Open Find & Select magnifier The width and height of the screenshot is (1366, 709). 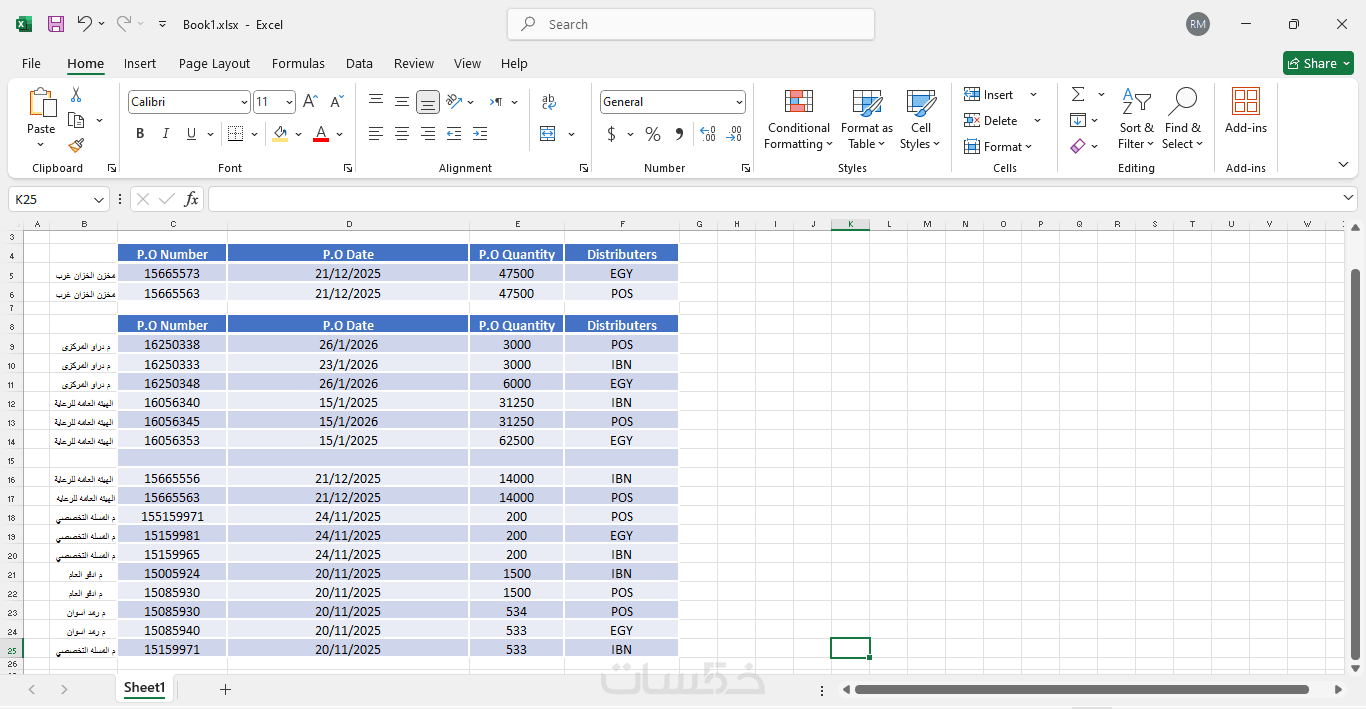click(1183, 119)
